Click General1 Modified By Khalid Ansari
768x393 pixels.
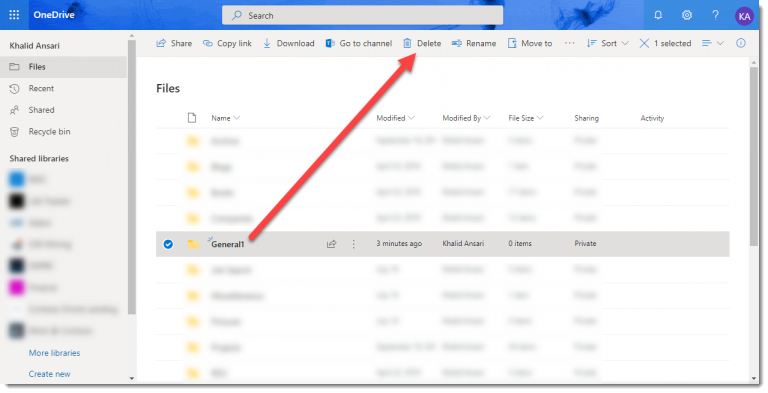click(463, 244)
